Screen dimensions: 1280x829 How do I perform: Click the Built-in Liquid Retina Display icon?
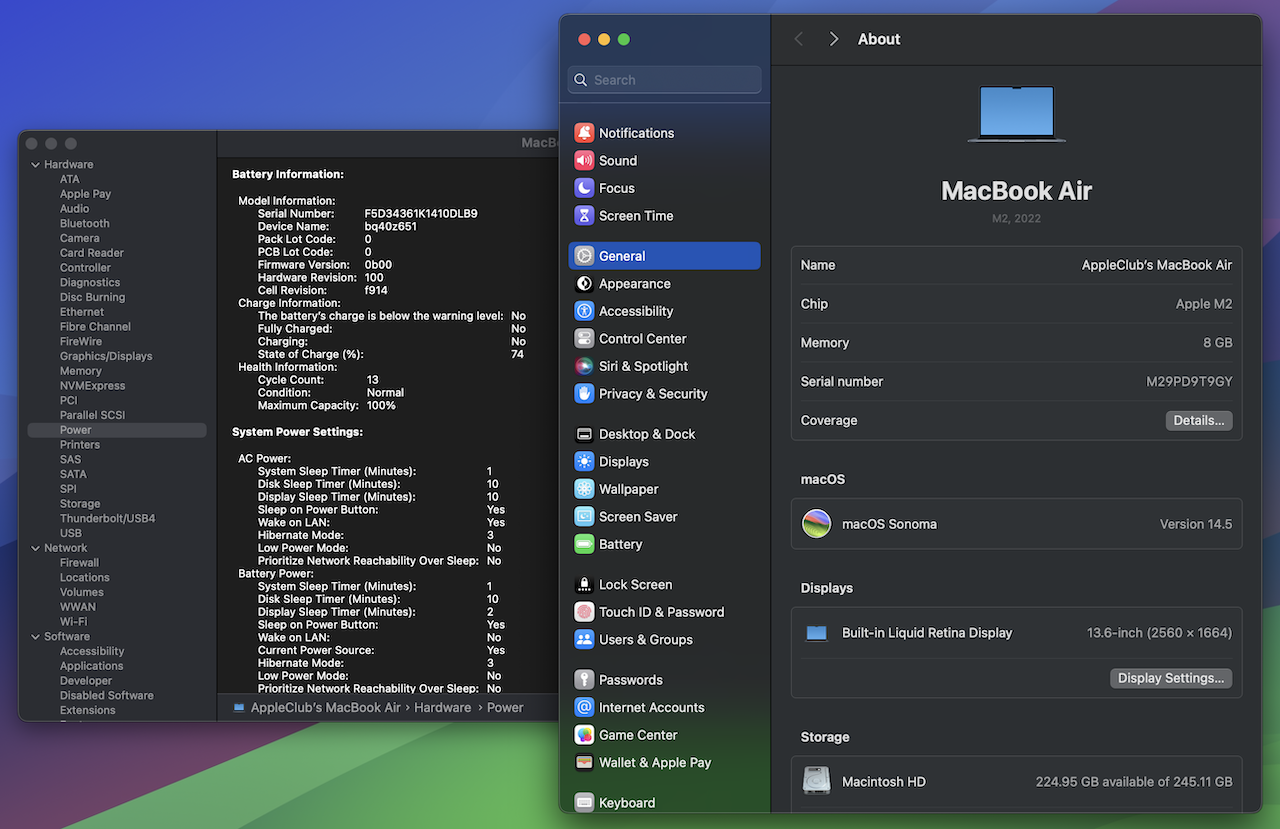(x=817, y=633)
